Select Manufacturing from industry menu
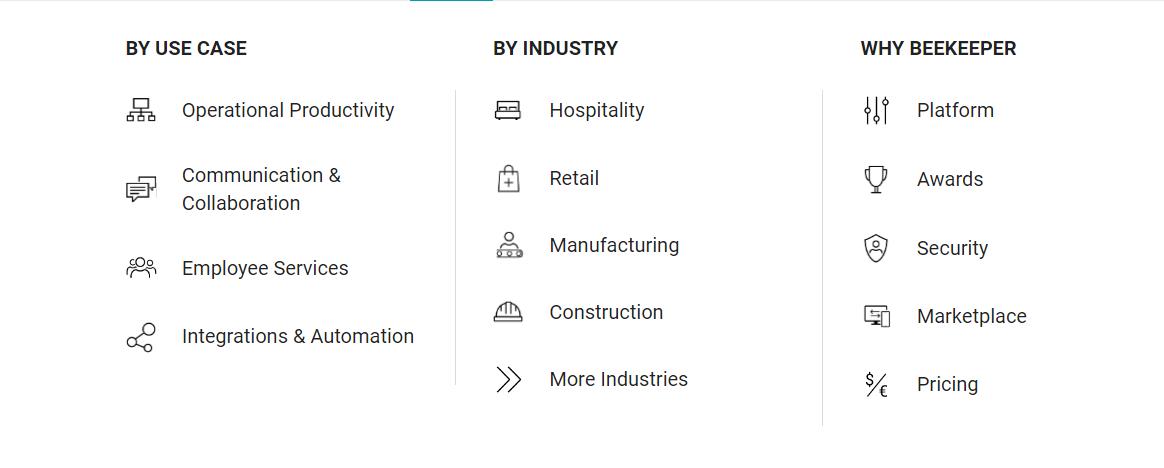This screenshot has height=468, width=1164. 614,245
